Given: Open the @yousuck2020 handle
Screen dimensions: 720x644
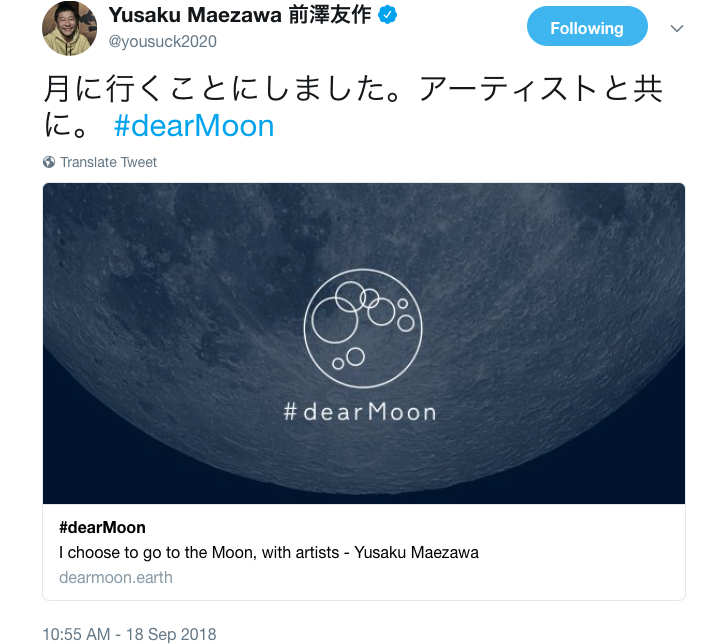Looking at the screenshot, I should click(x=163, y=42).
